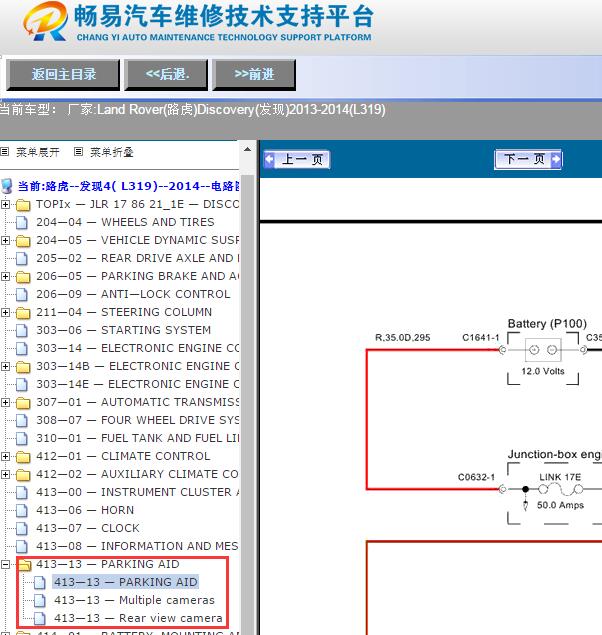
Task: Expand the 206-05 PARKING BRAKE node
Action: [5, 277]
